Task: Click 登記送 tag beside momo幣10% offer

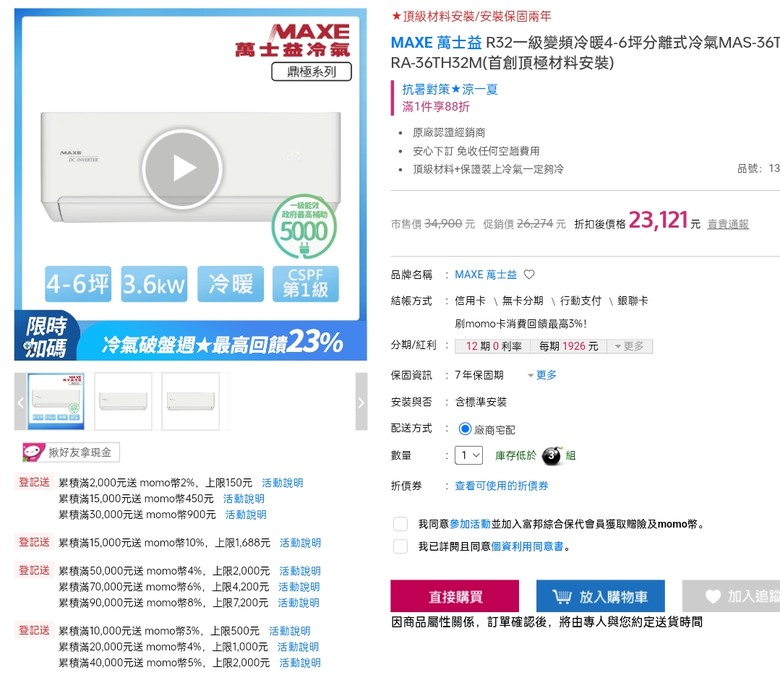Action: 34,542
